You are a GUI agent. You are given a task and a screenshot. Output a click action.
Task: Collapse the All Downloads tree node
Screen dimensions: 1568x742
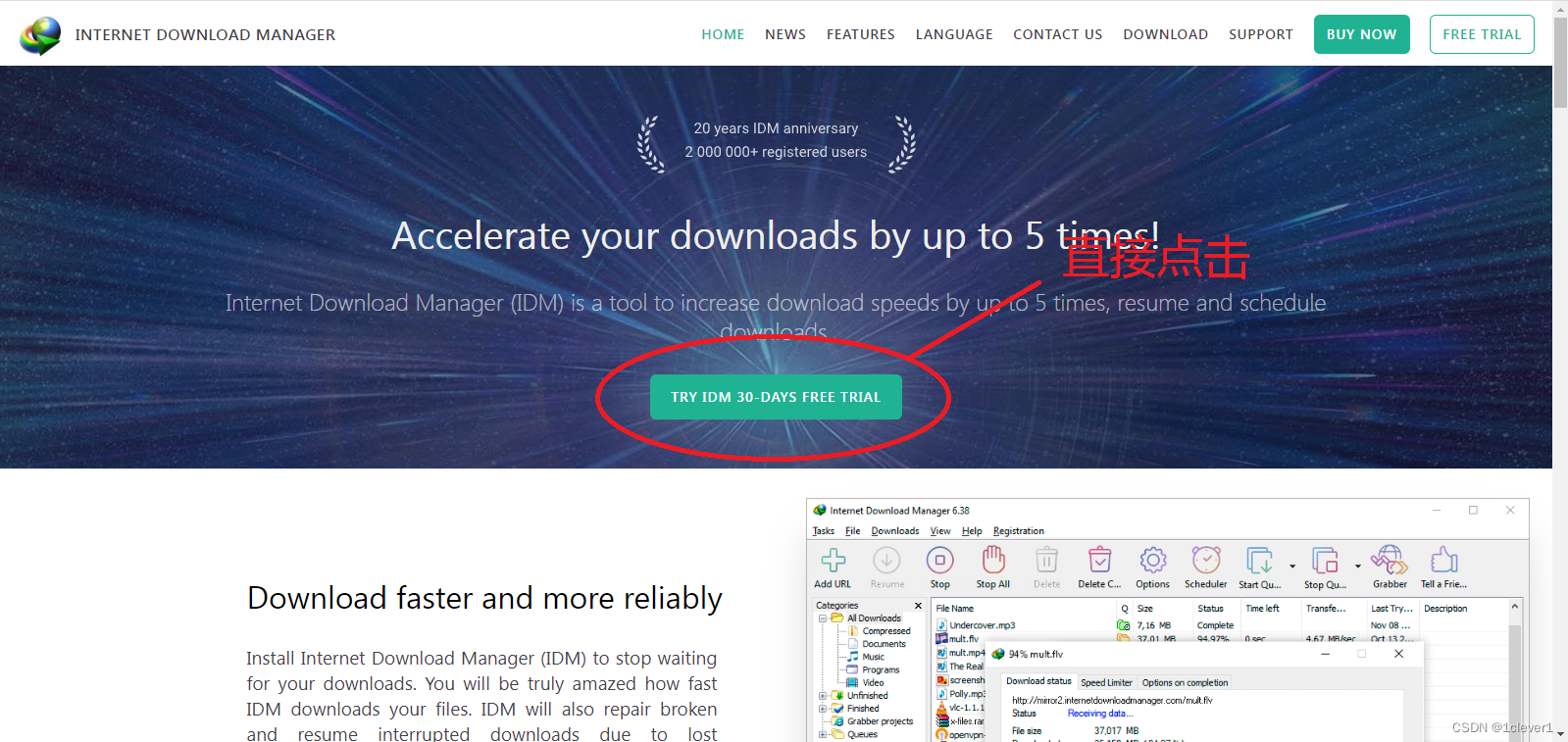[x=823, y=618]
